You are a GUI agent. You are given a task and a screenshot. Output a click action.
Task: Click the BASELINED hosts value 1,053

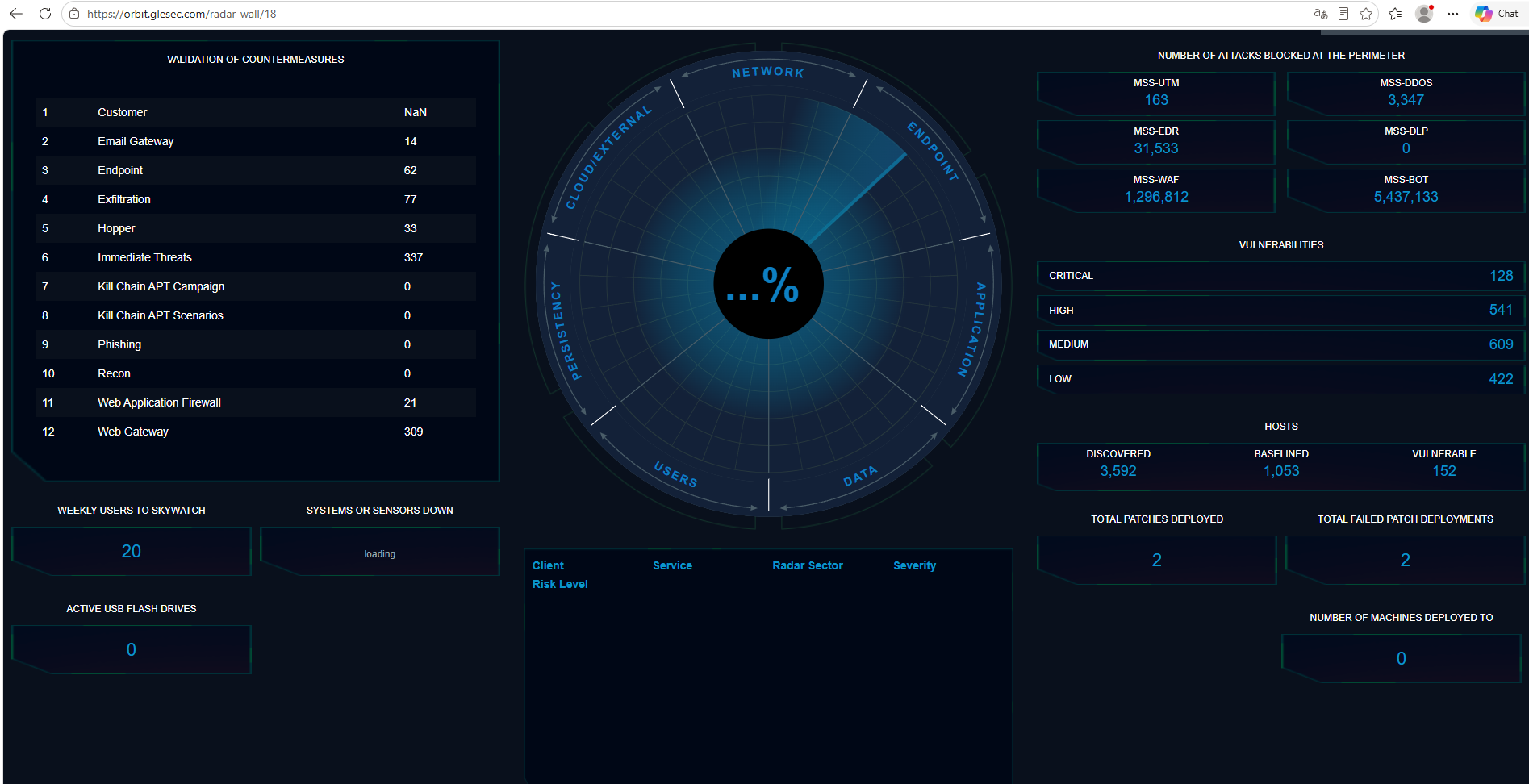(x=1281, y=471)
